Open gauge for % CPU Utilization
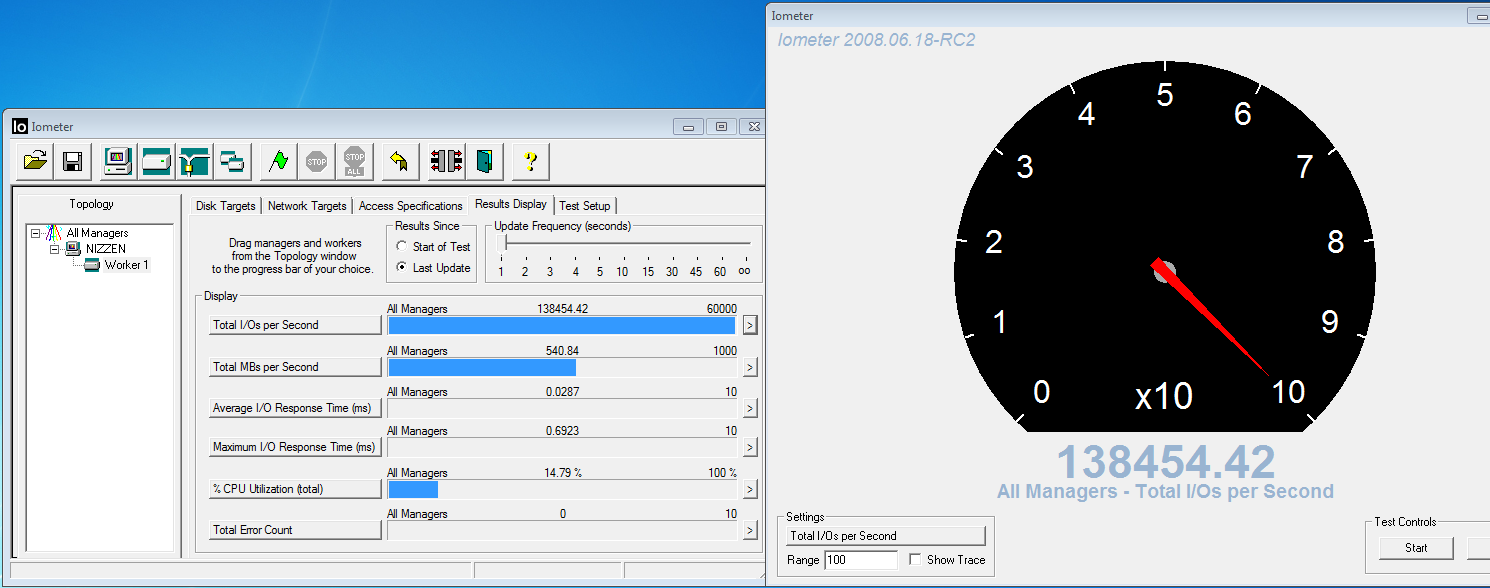 [x=750, y=489]
